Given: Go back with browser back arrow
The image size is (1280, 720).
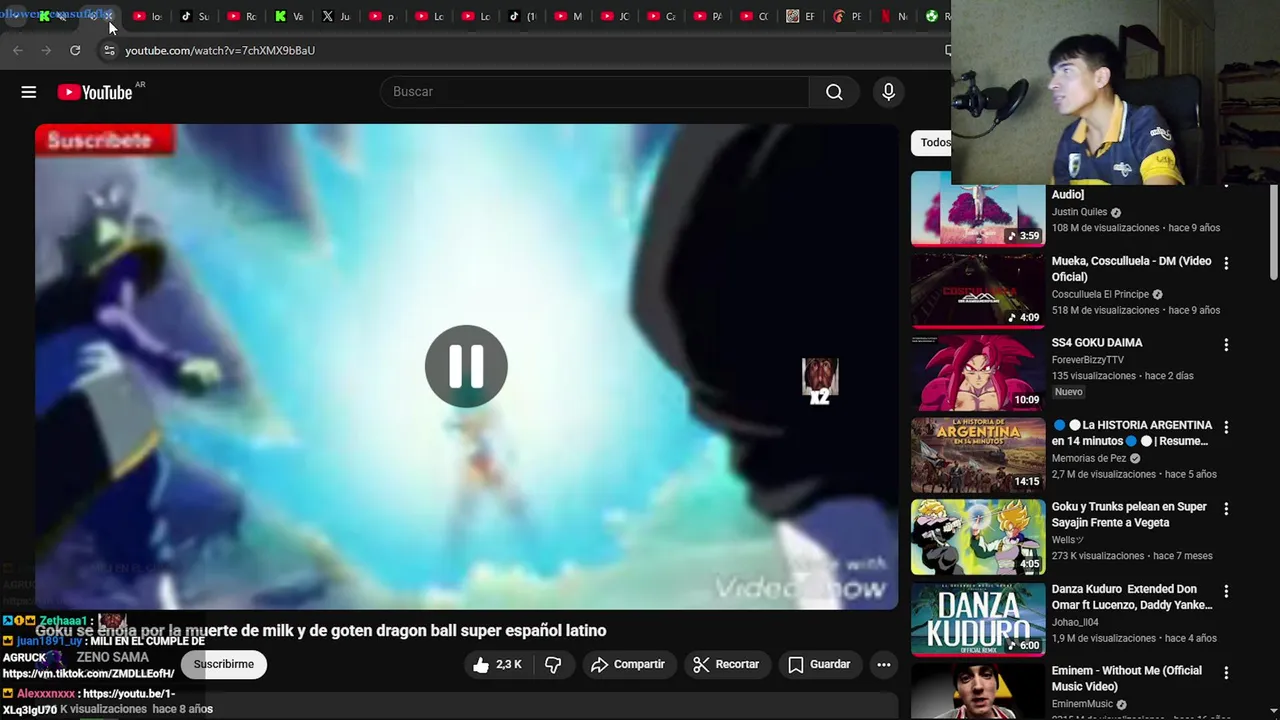Looking at the screenshot, I should pyautogui.click(x=18, y=50).
